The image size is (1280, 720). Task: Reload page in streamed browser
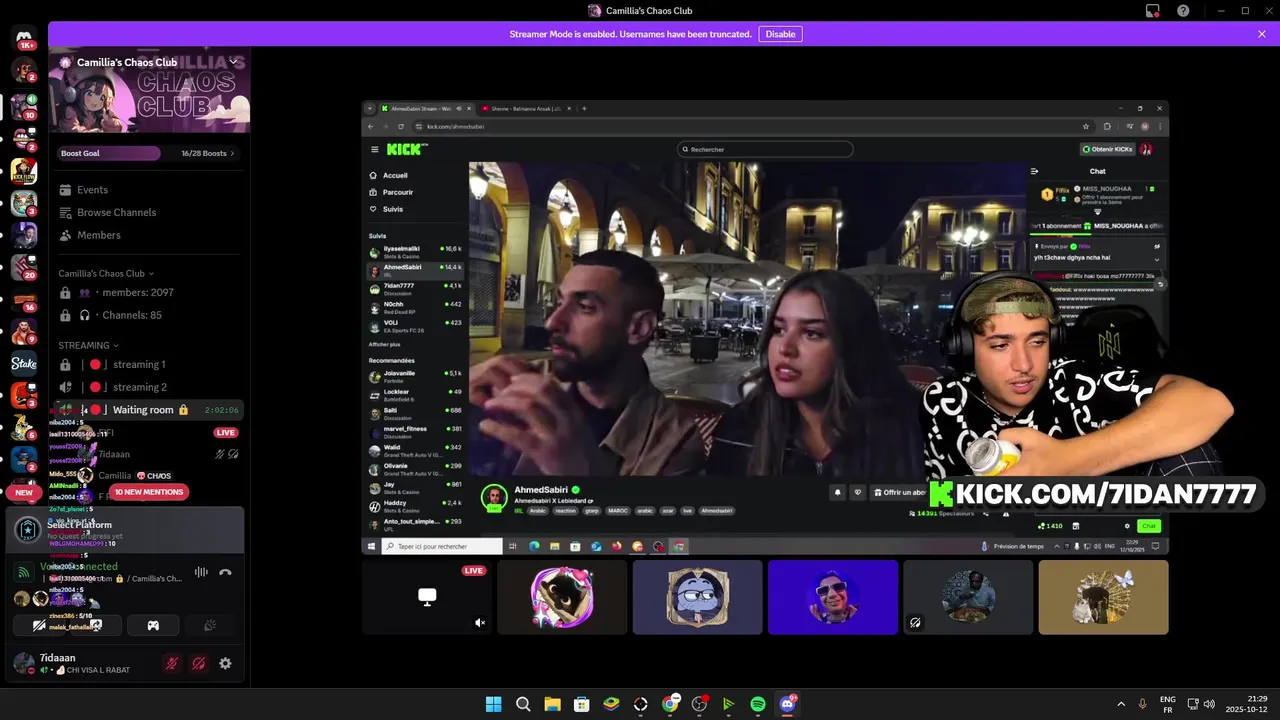tap(401, 126)
